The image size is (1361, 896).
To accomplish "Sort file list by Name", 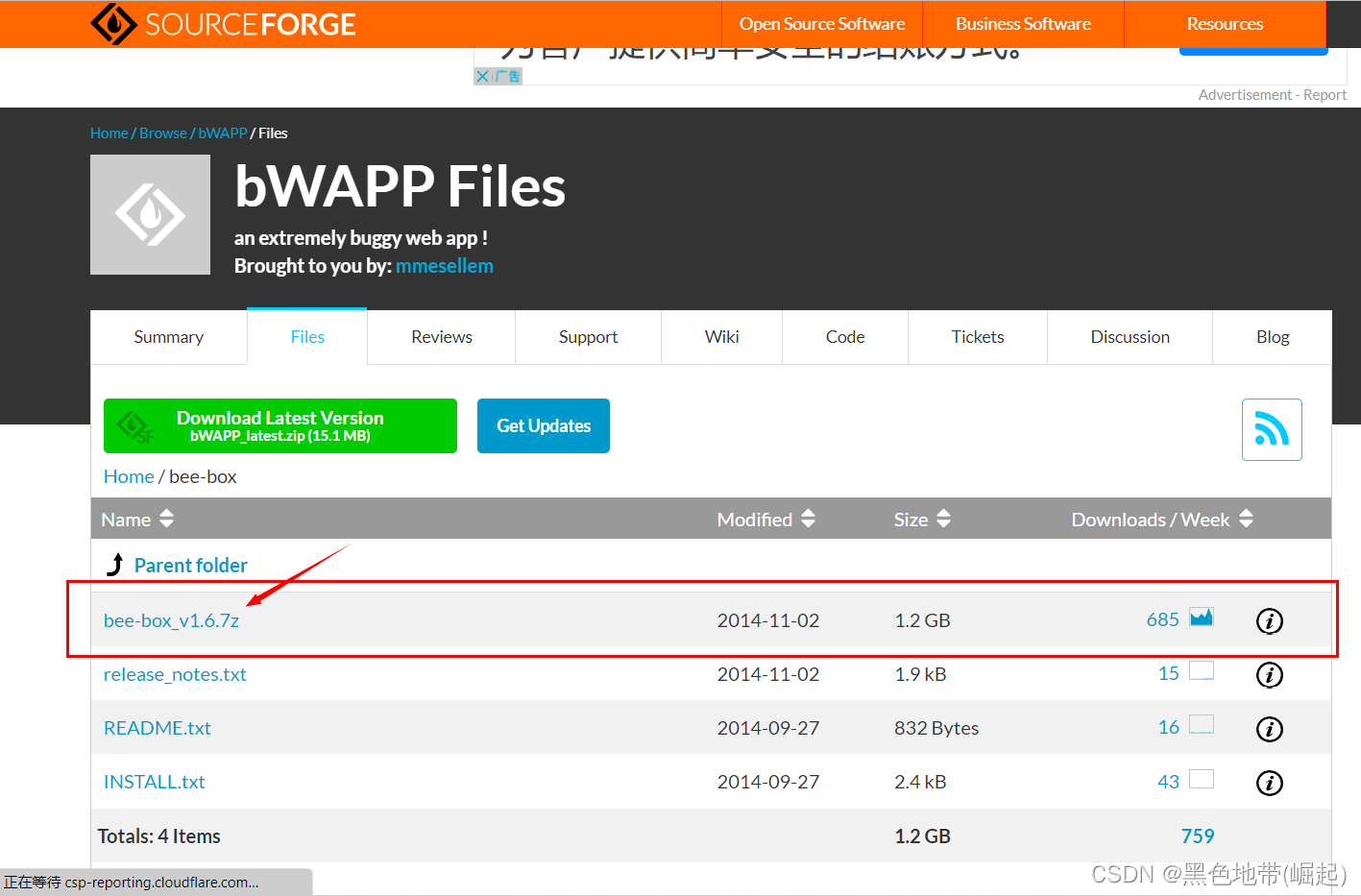I will (x=137, y=520).
